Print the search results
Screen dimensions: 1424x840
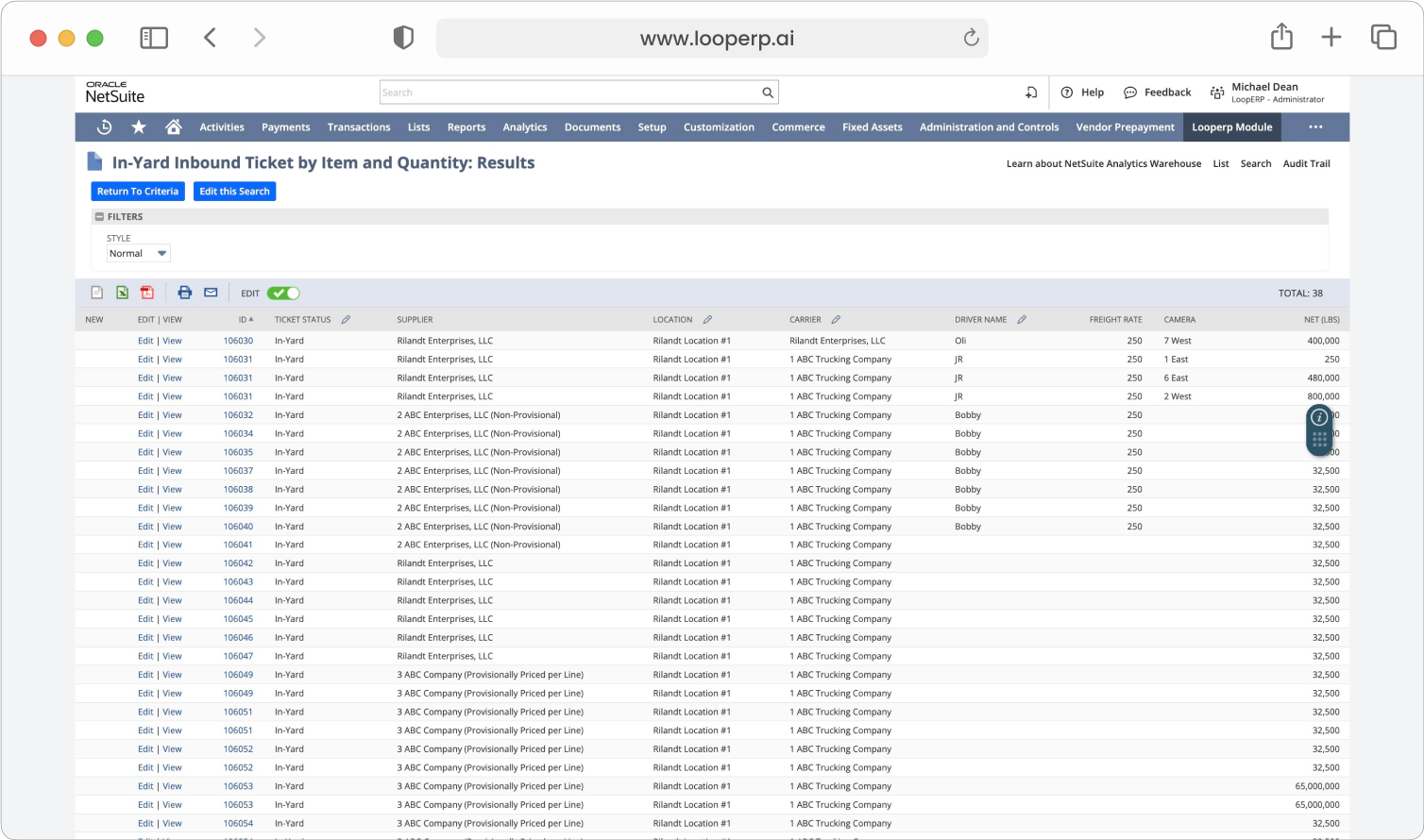pos(185,293)
